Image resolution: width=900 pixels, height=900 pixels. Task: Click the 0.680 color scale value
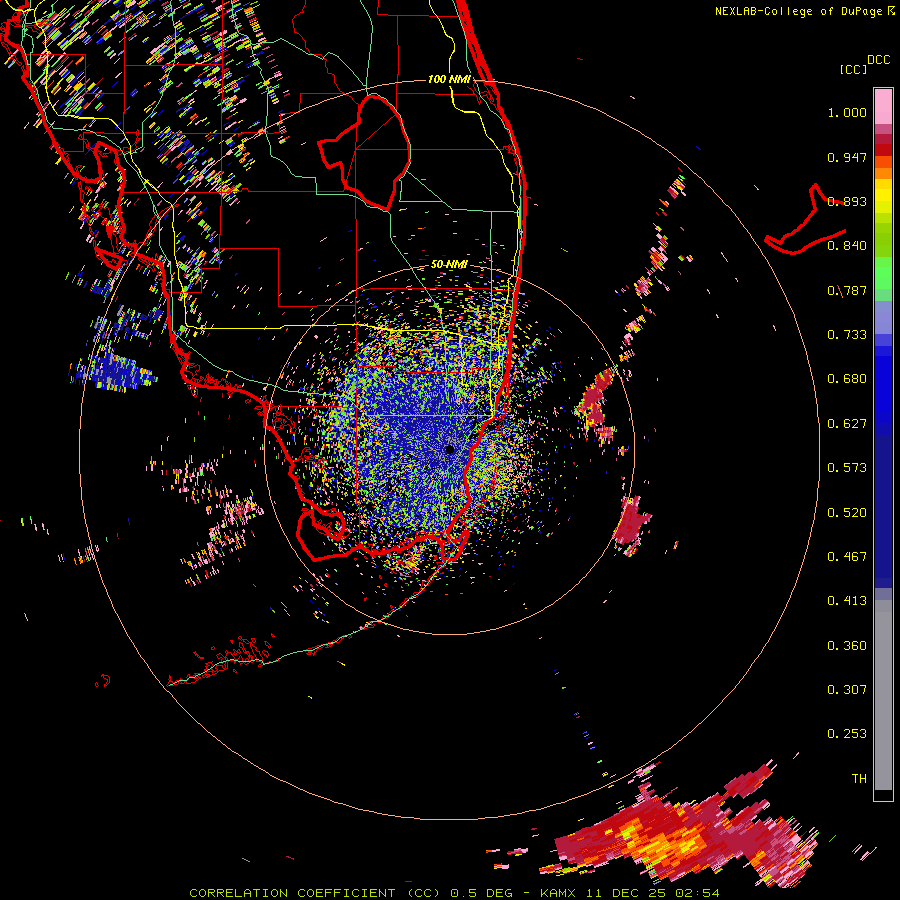(847, 379)
